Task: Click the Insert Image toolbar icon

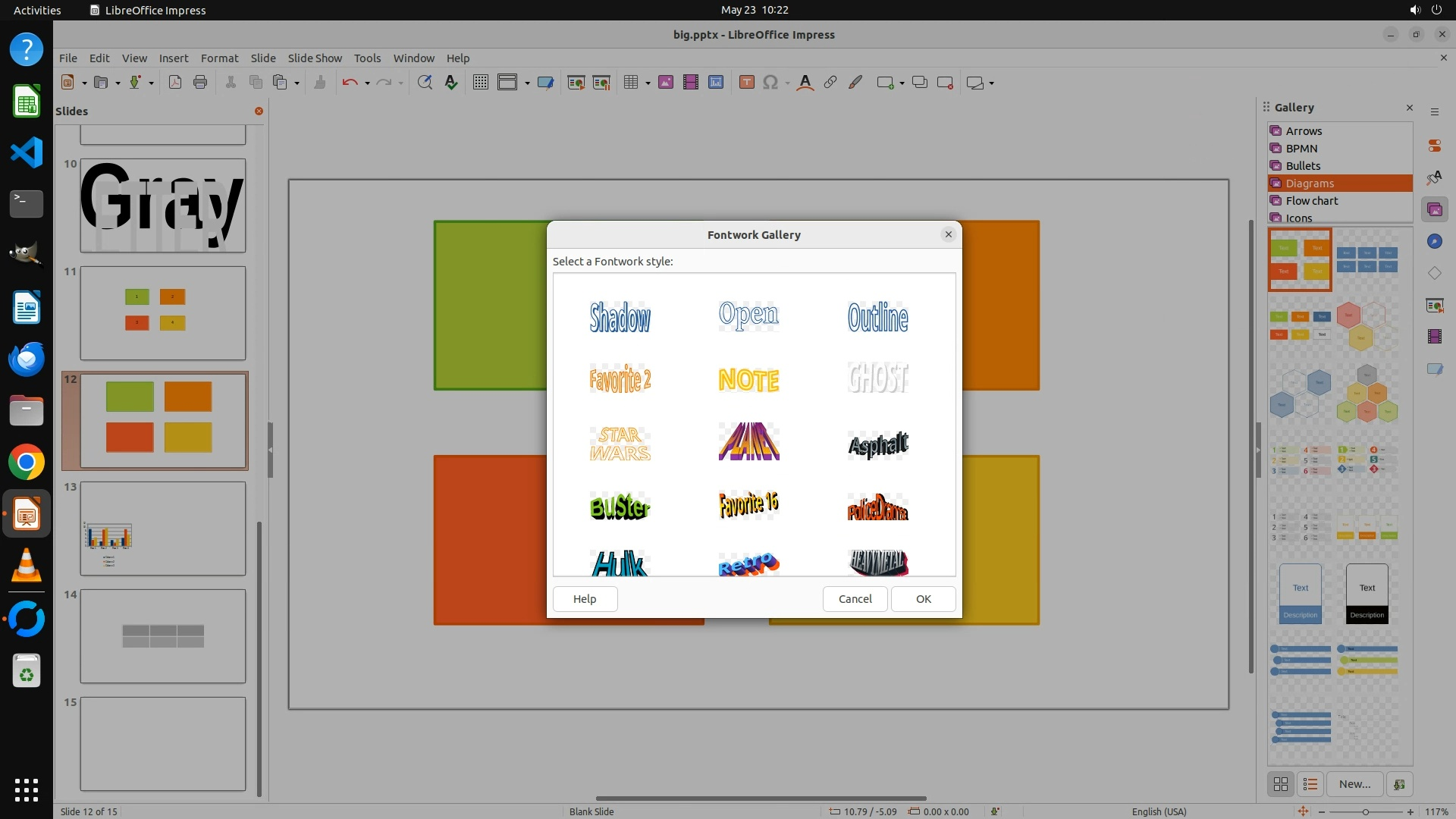Action: point(666,83)
